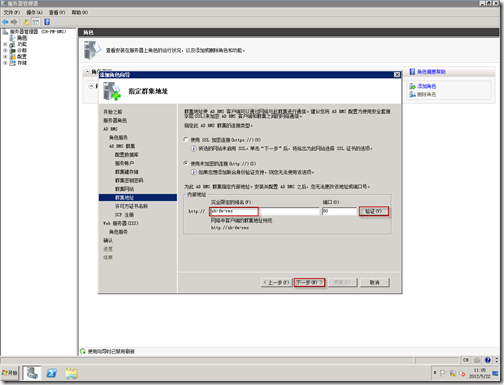Image resolution: width=504 pixels, height=385 pixels.
Task: Select SCP 注册 wizard step
Action: [x=124, y=215]
